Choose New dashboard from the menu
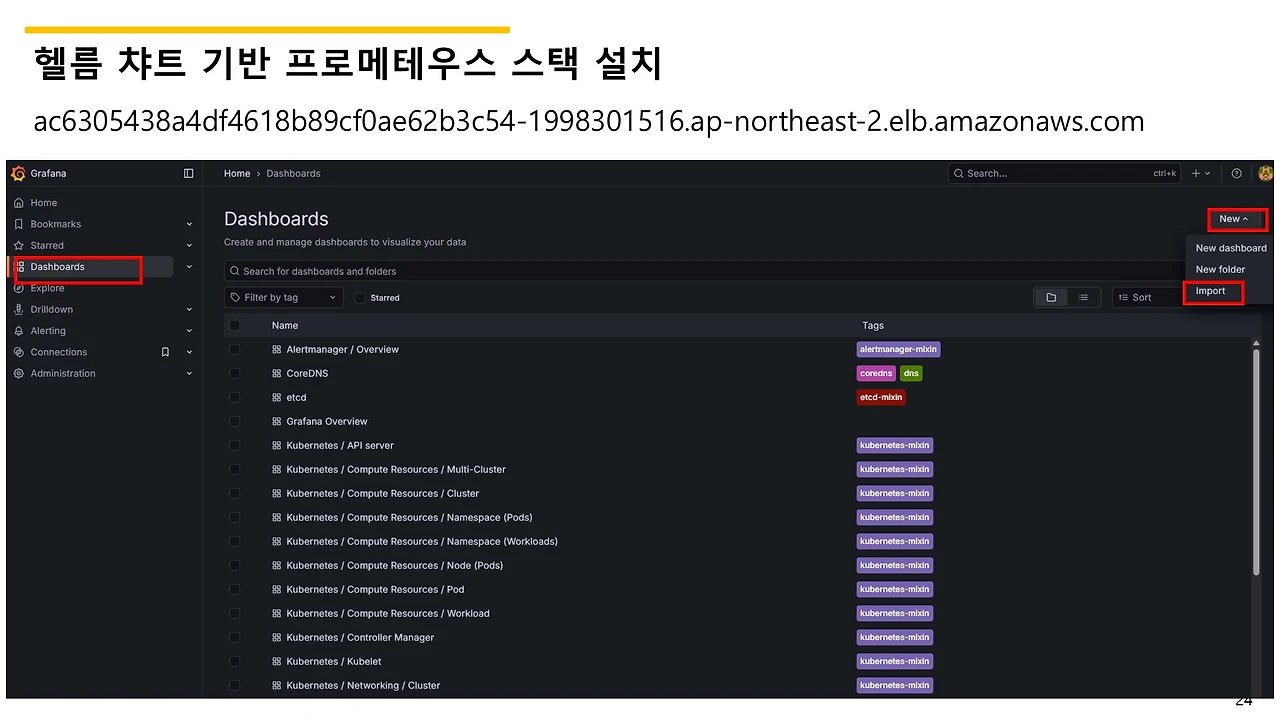The image size is (1280, 720). [x=1231, y=247]
